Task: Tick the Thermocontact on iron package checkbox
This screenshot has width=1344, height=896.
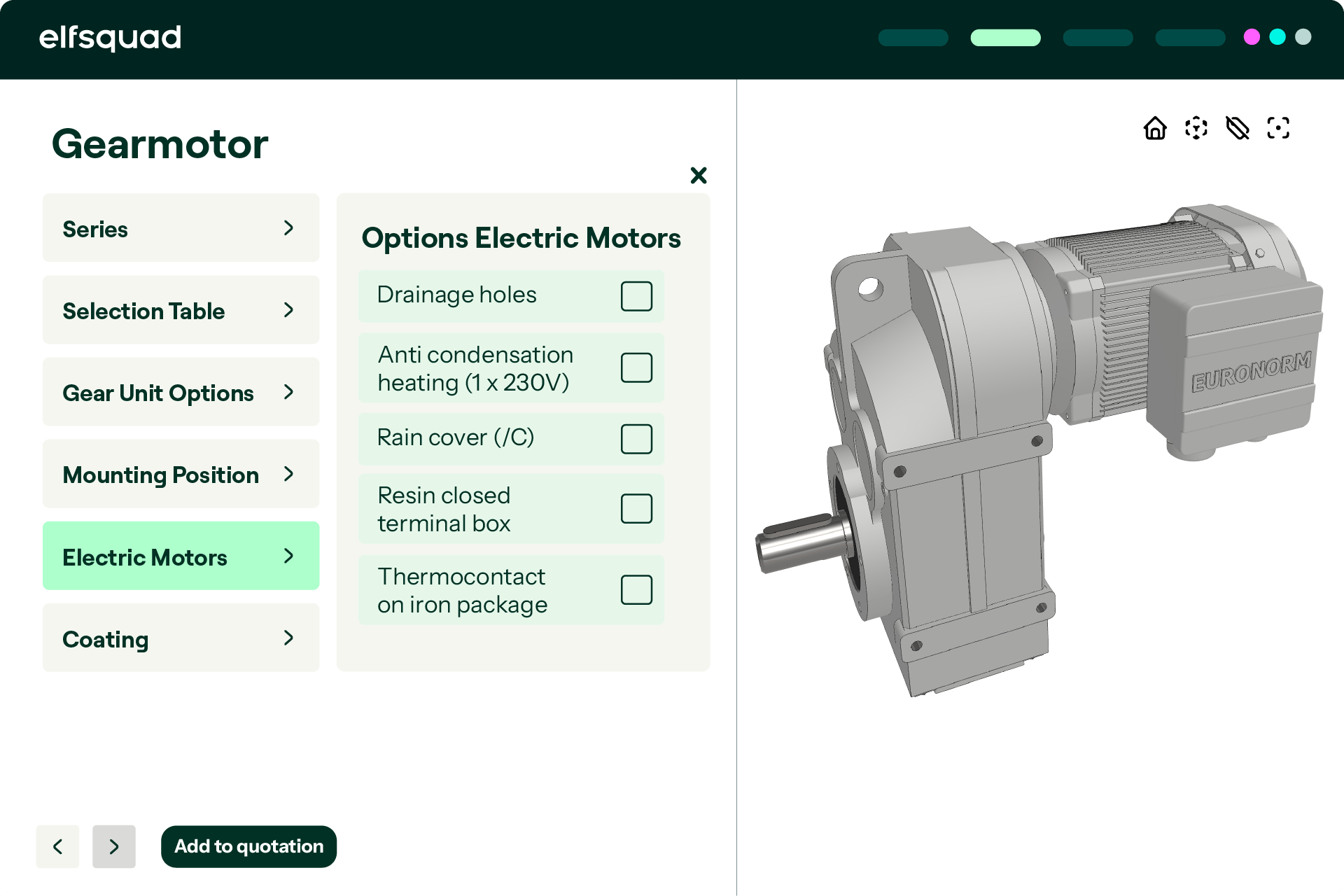Action: pyautogui.click(x=636, y=590)
